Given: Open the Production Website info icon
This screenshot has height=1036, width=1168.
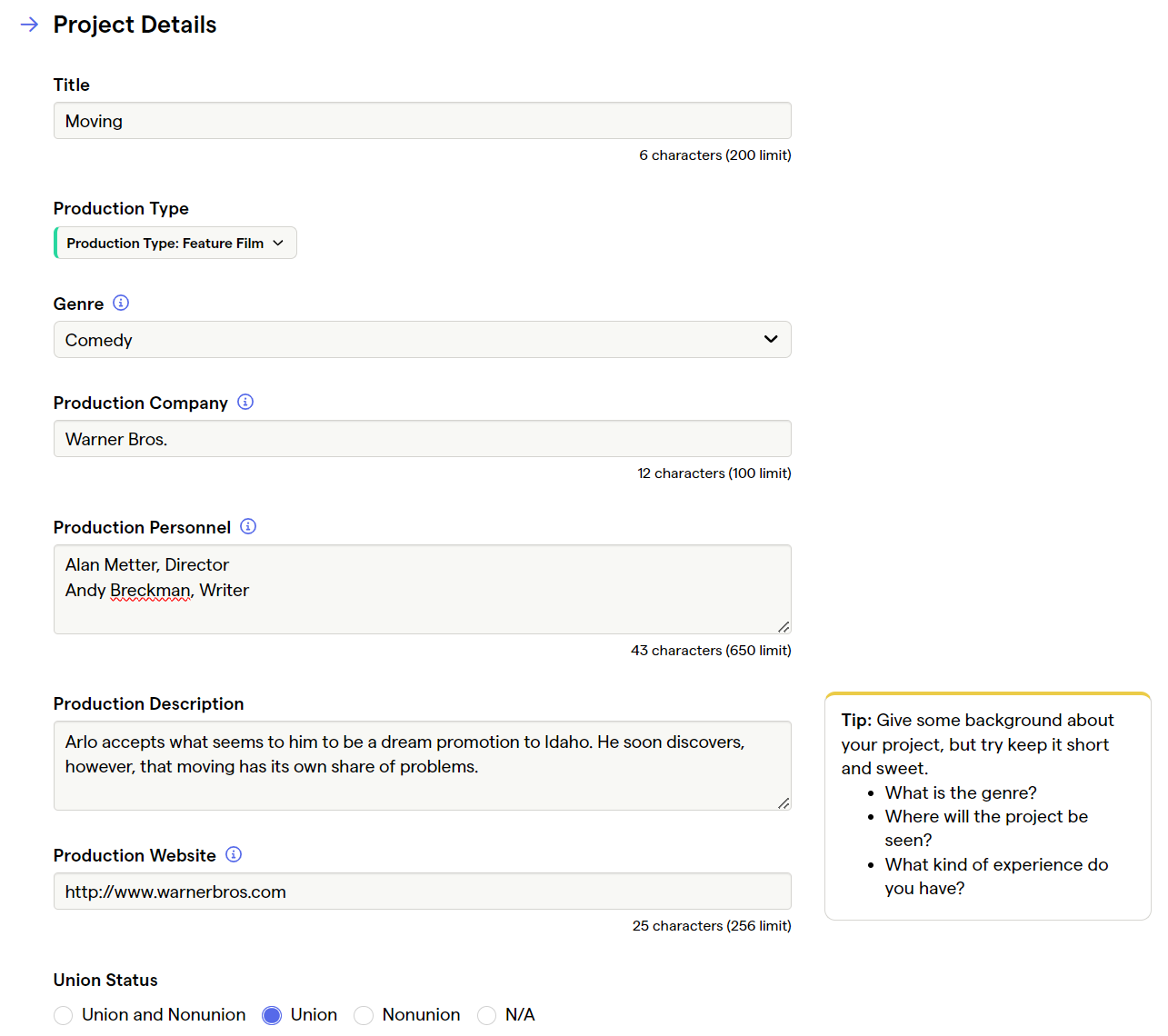Looking at the screenshot, I should [234, 854].
